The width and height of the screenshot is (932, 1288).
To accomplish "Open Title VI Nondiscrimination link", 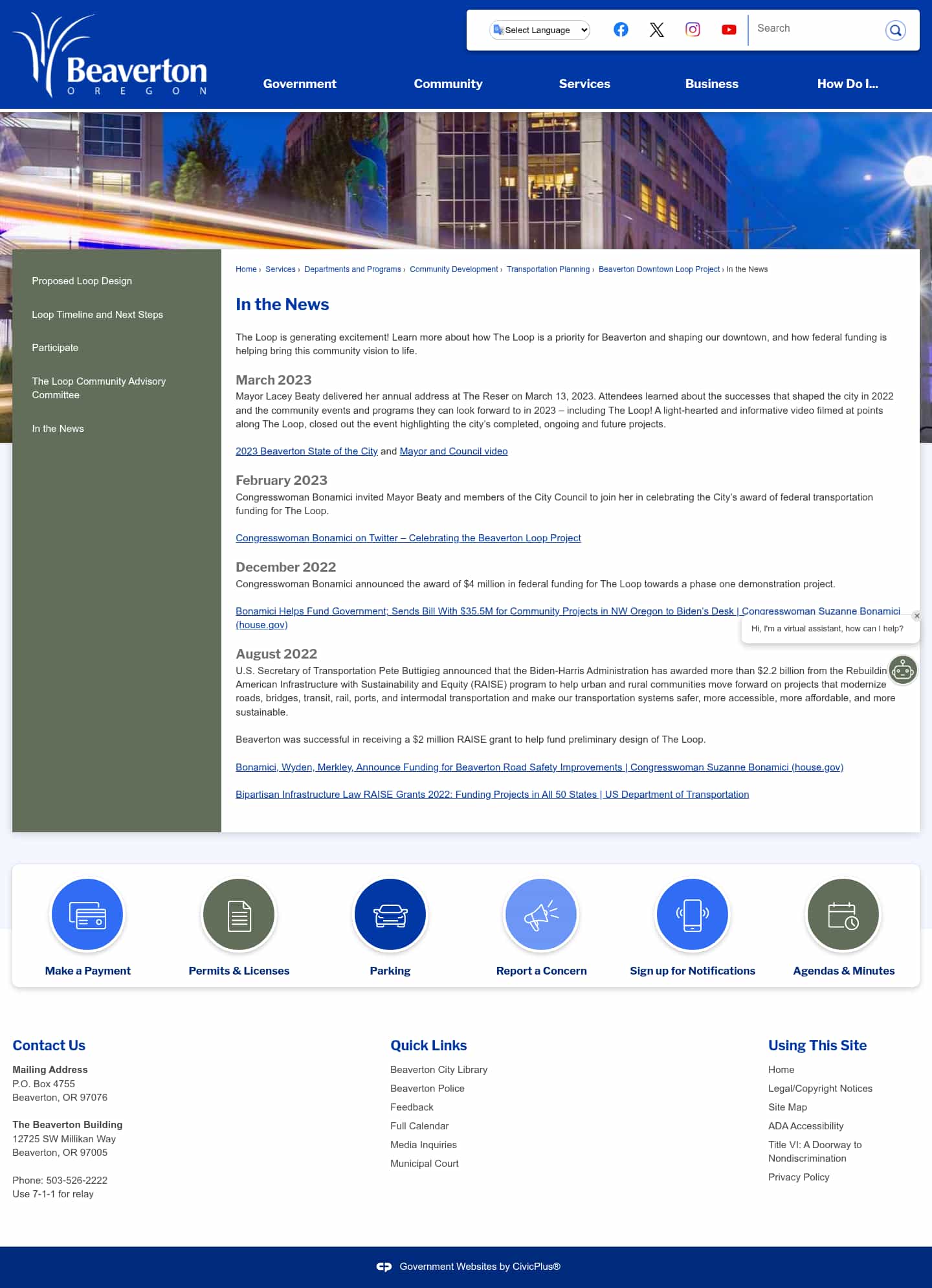I will (815, 1151).
